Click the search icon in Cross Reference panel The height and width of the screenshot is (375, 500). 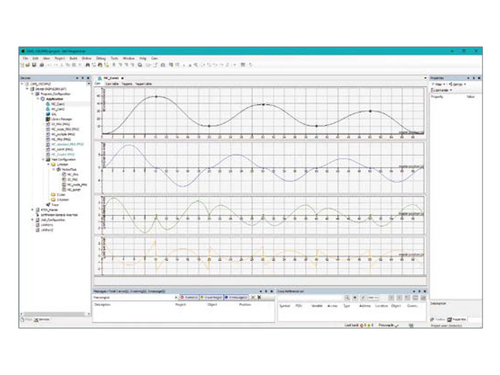point(347,297)
